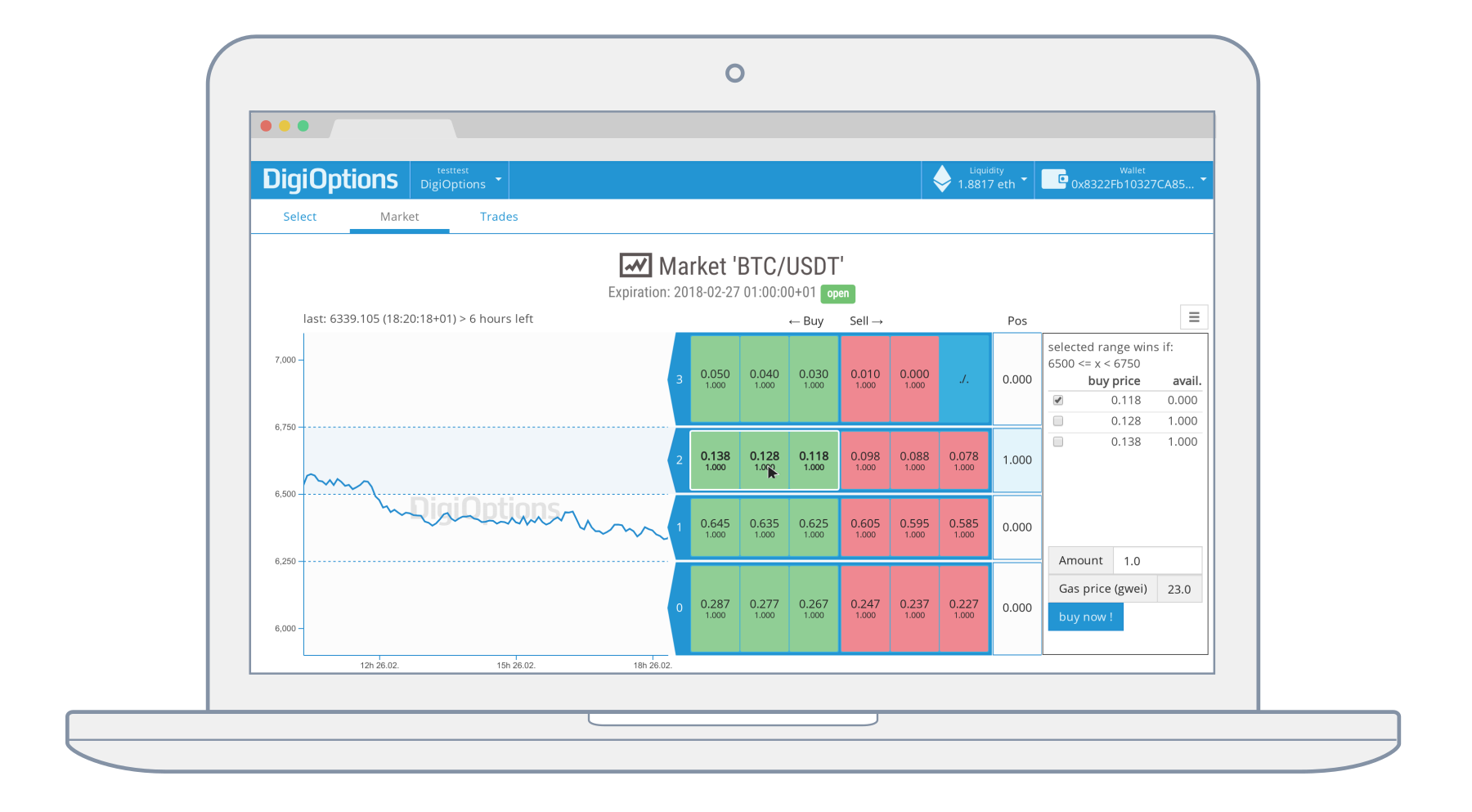Switch to the Trades tab

coord(499,217)
